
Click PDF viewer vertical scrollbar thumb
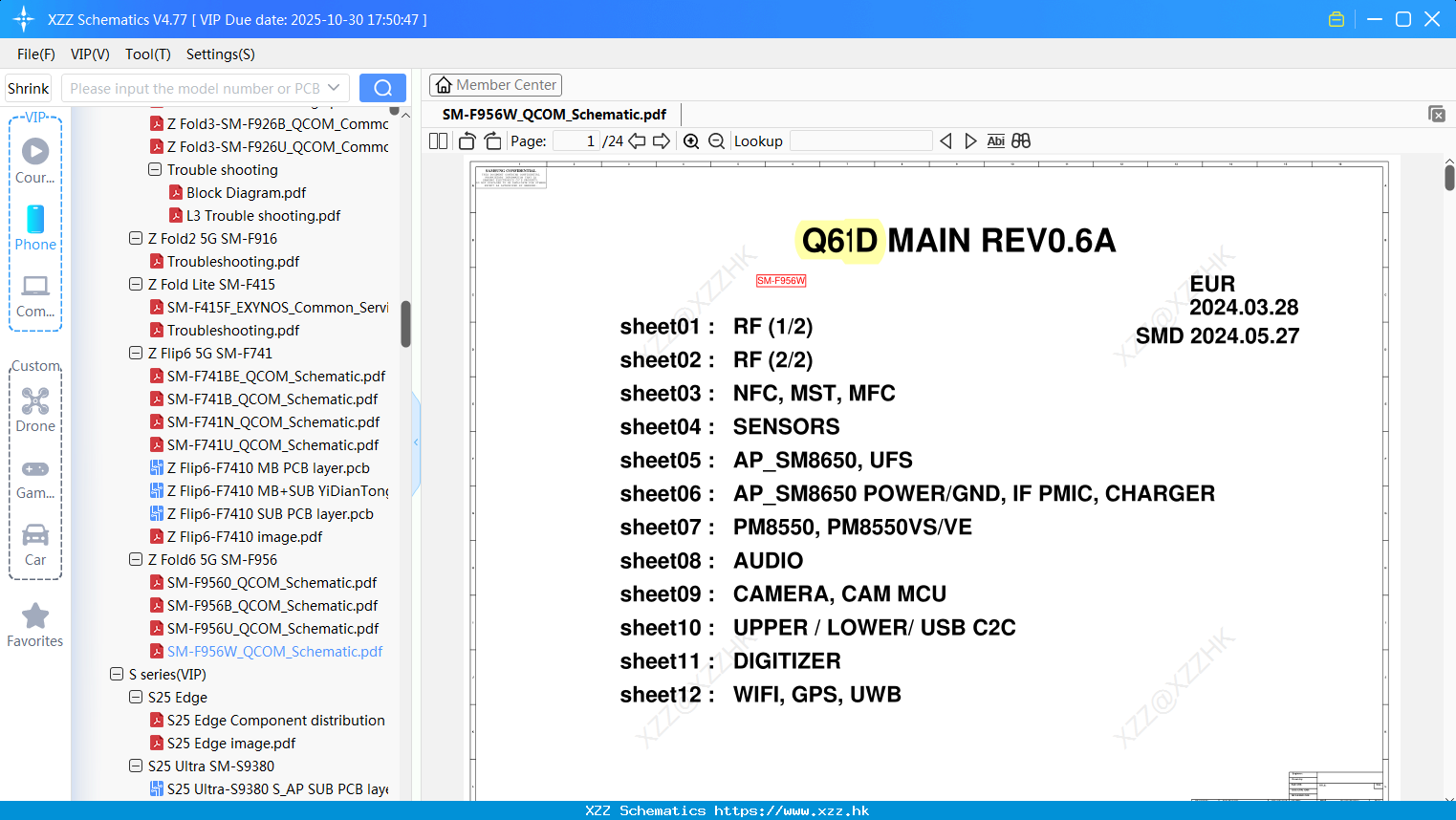[1449, 178]
